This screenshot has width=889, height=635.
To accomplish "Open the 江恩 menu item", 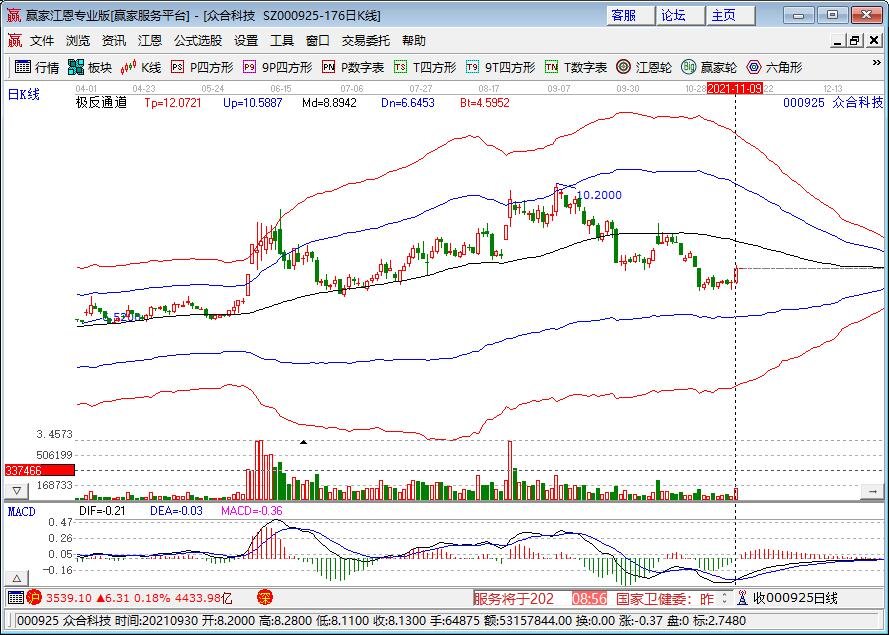I will click(149, 41).
